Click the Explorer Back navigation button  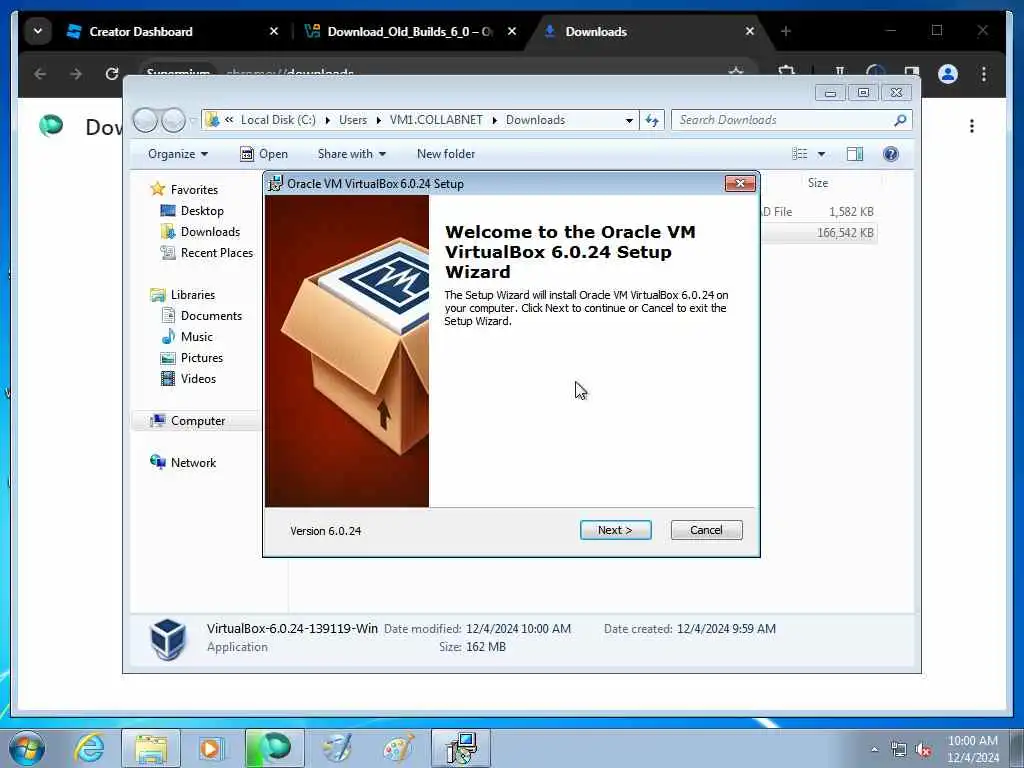point(146,120)
